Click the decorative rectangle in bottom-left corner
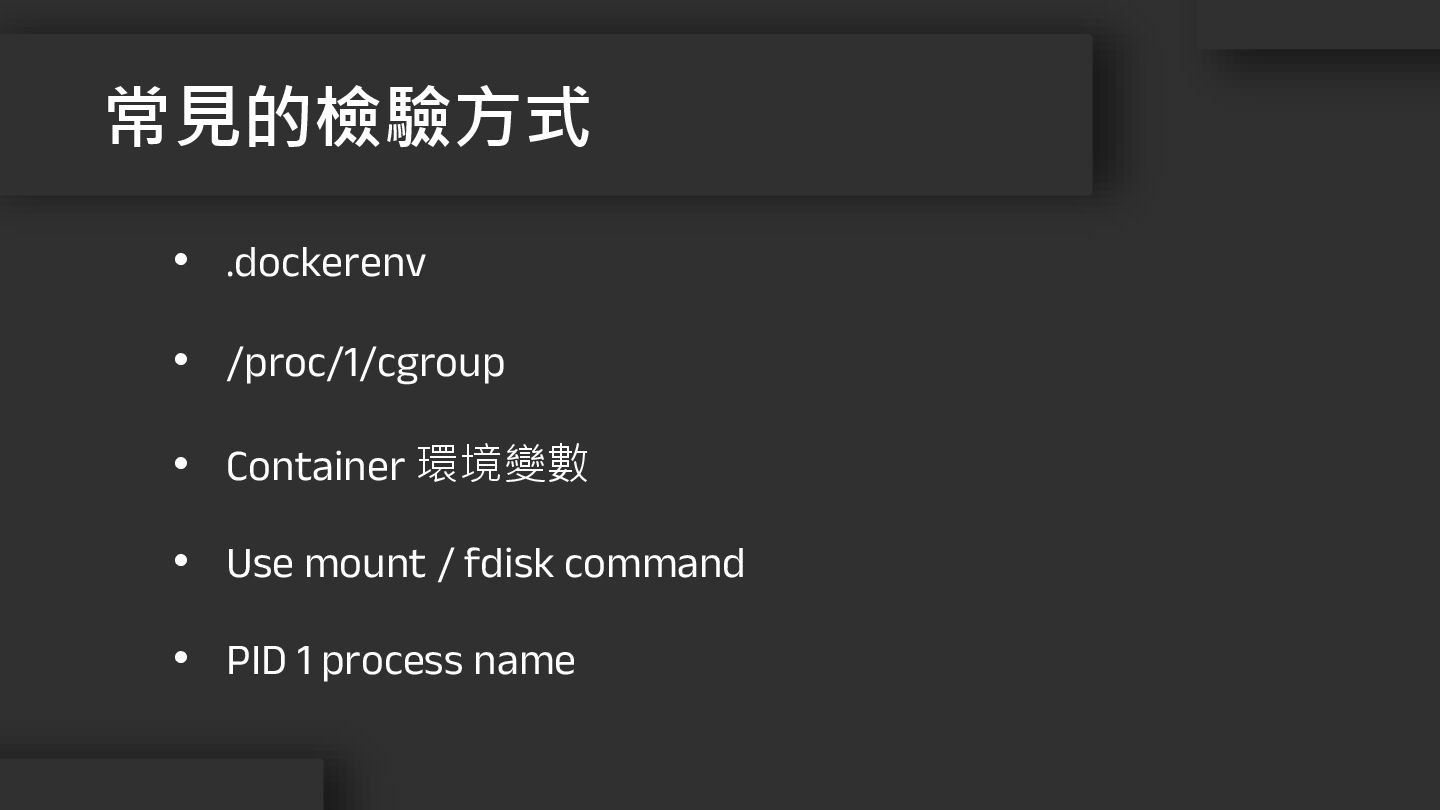1440x810 pixels. (160, 784)
